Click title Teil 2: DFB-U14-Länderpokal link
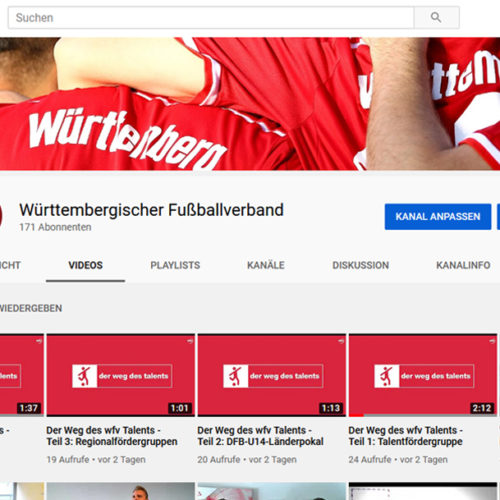 coord(260,436)
